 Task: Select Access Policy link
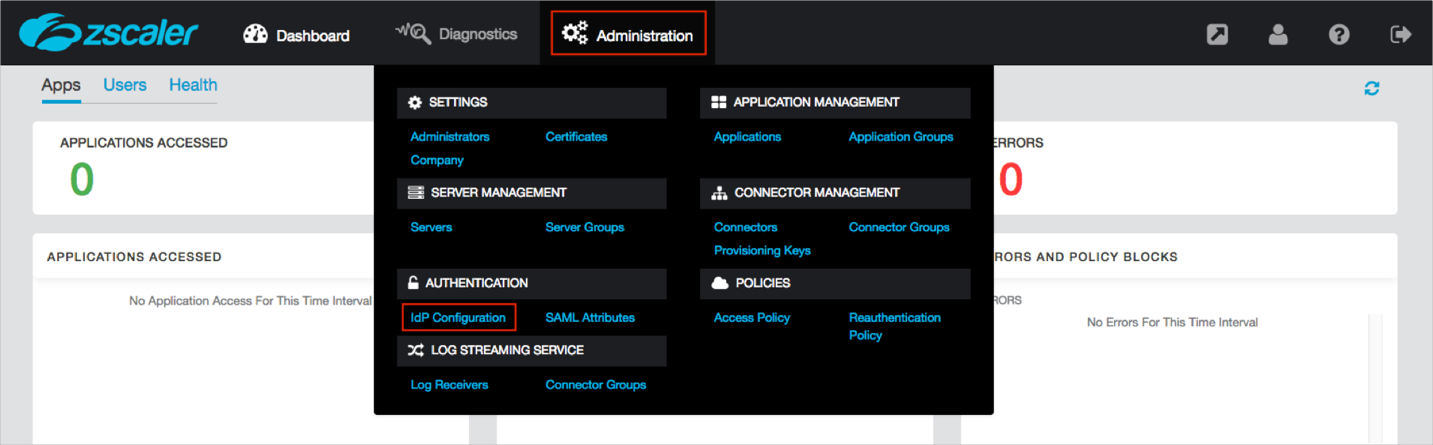tap(752, 317)
